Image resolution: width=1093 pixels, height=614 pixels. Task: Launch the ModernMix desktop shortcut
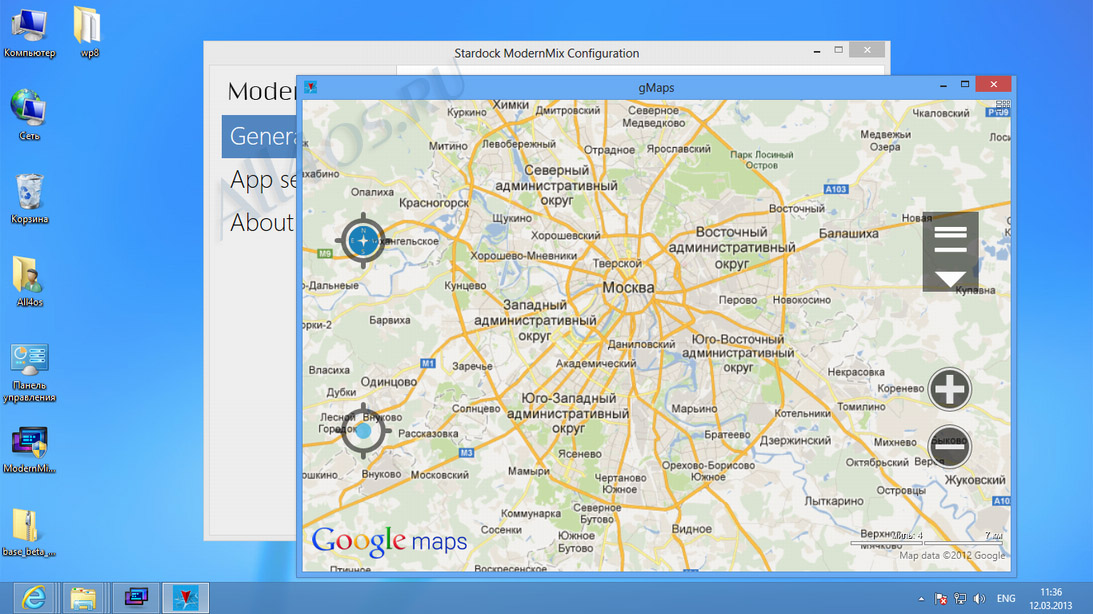29,450
